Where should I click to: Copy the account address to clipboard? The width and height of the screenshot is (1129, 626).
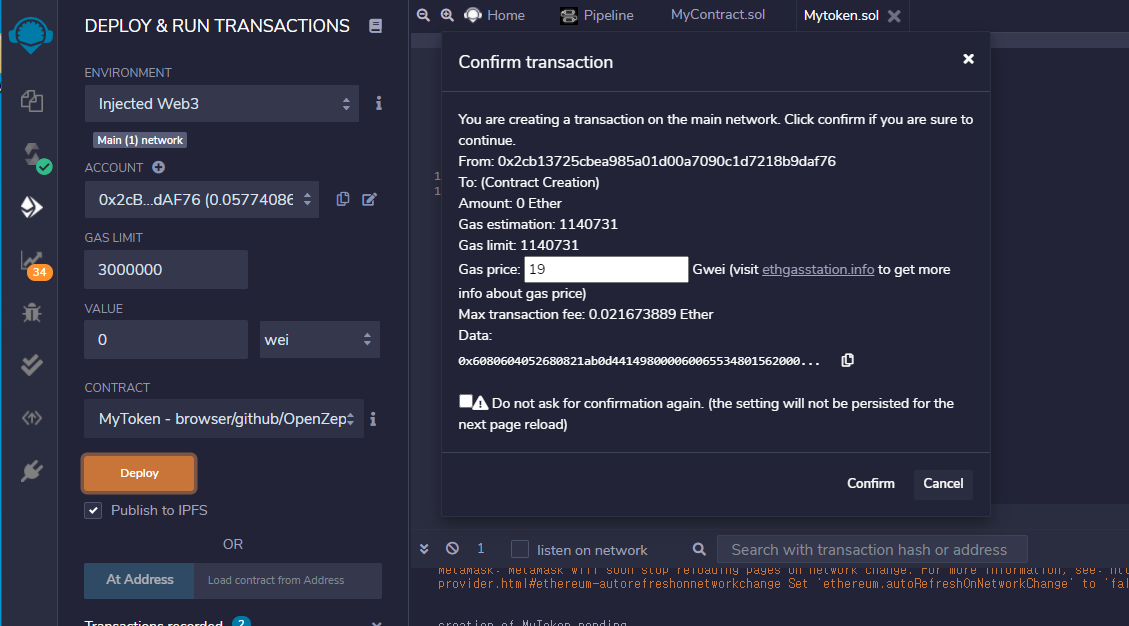click(343, 199)
